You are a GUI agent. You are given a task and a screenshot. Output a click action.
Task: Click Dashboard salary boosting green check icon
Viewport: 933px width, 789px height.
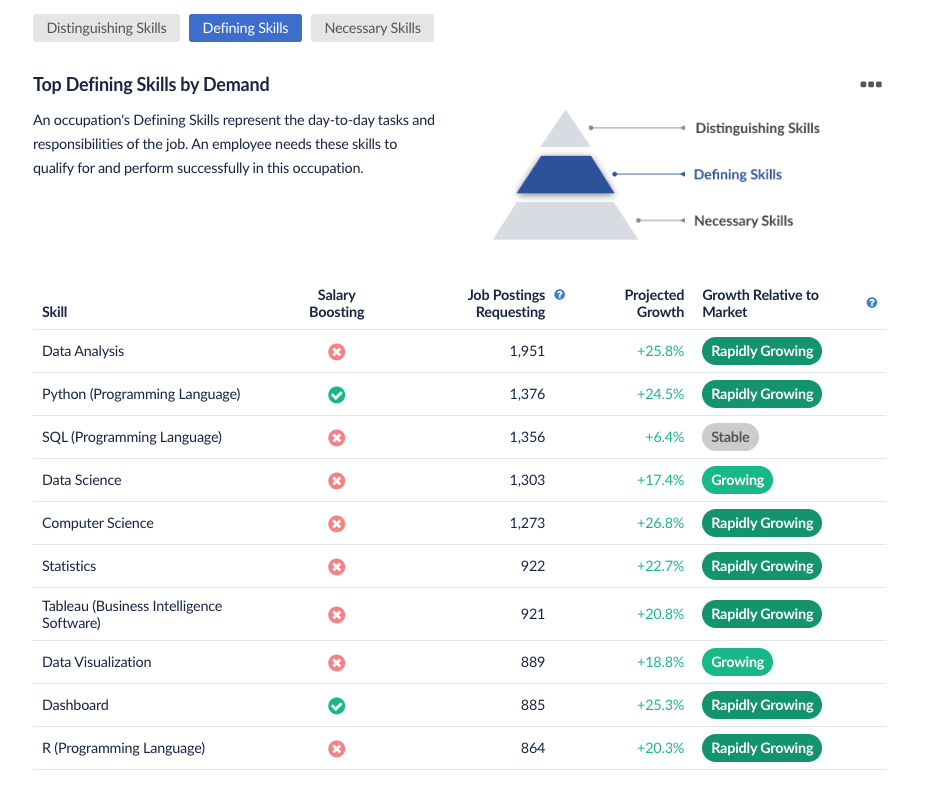coord(337,706)
